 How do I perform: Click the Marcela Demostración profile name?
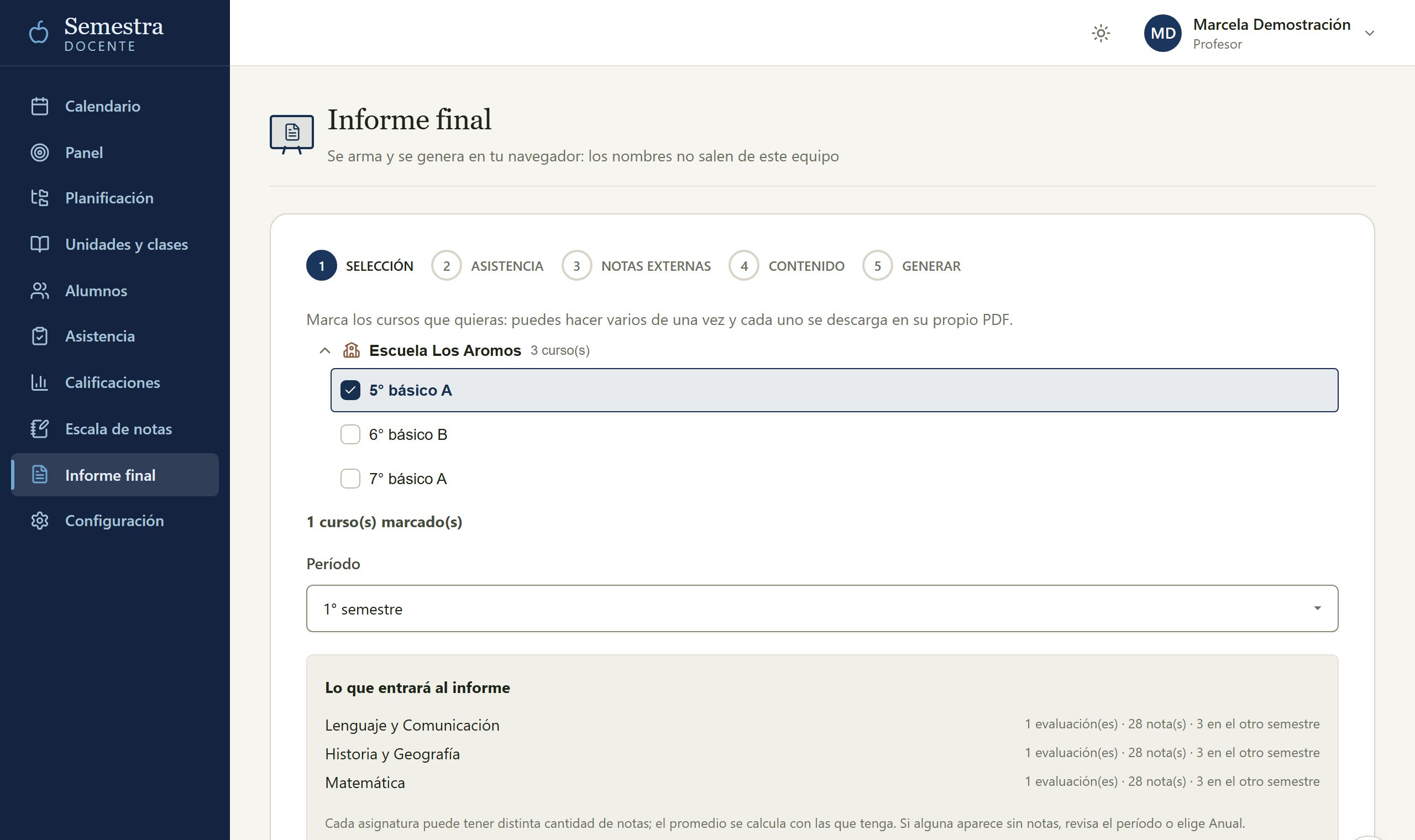tap(1272, 24)
